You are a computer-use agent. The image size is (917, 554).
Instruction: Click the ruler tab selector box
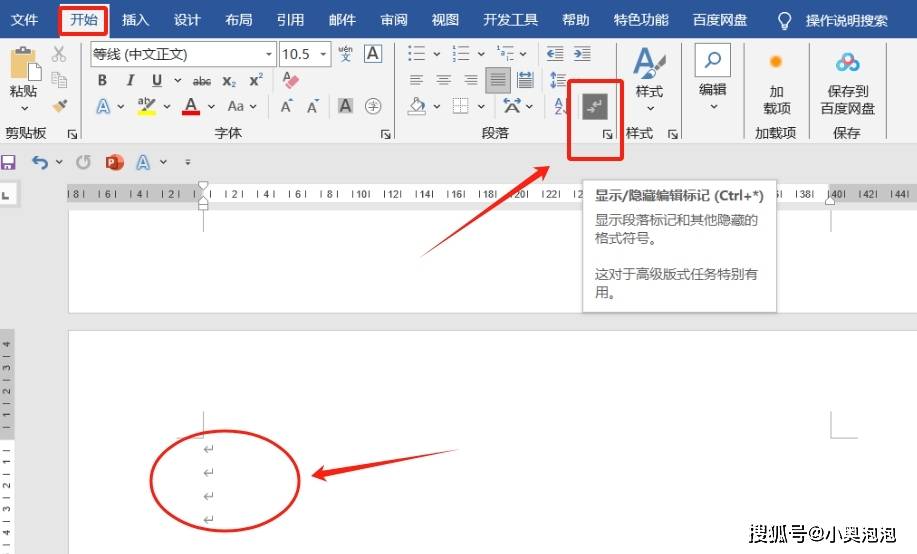(7, 194)
